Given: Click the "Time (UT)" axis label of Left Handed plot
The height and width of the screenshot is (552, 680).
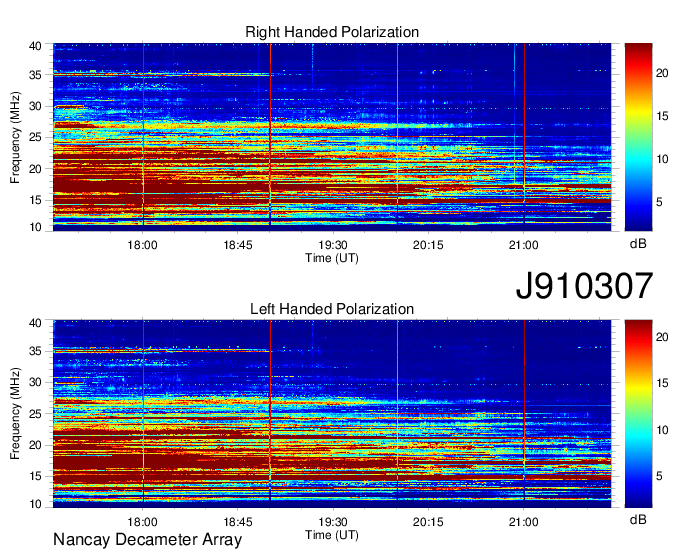Looking at the screenshot, I should [332, 535].
